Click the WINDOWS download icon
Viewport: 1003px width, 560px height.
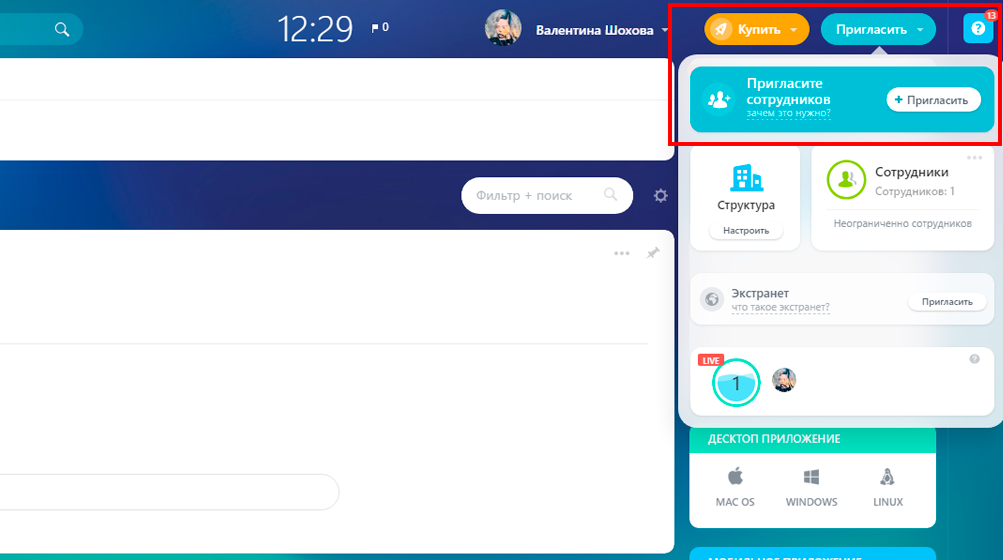point(811,477)
